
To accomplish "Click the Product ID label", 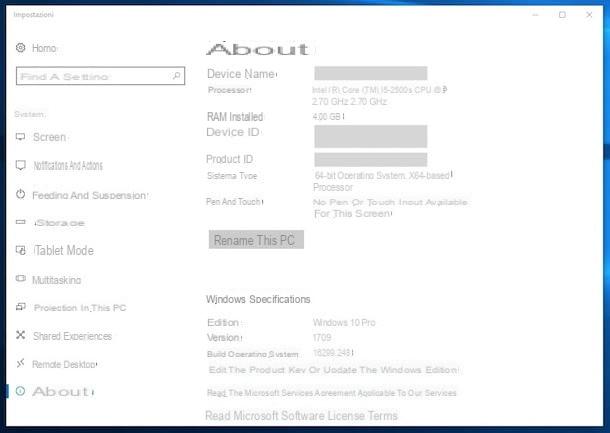I will coord(230,159).
